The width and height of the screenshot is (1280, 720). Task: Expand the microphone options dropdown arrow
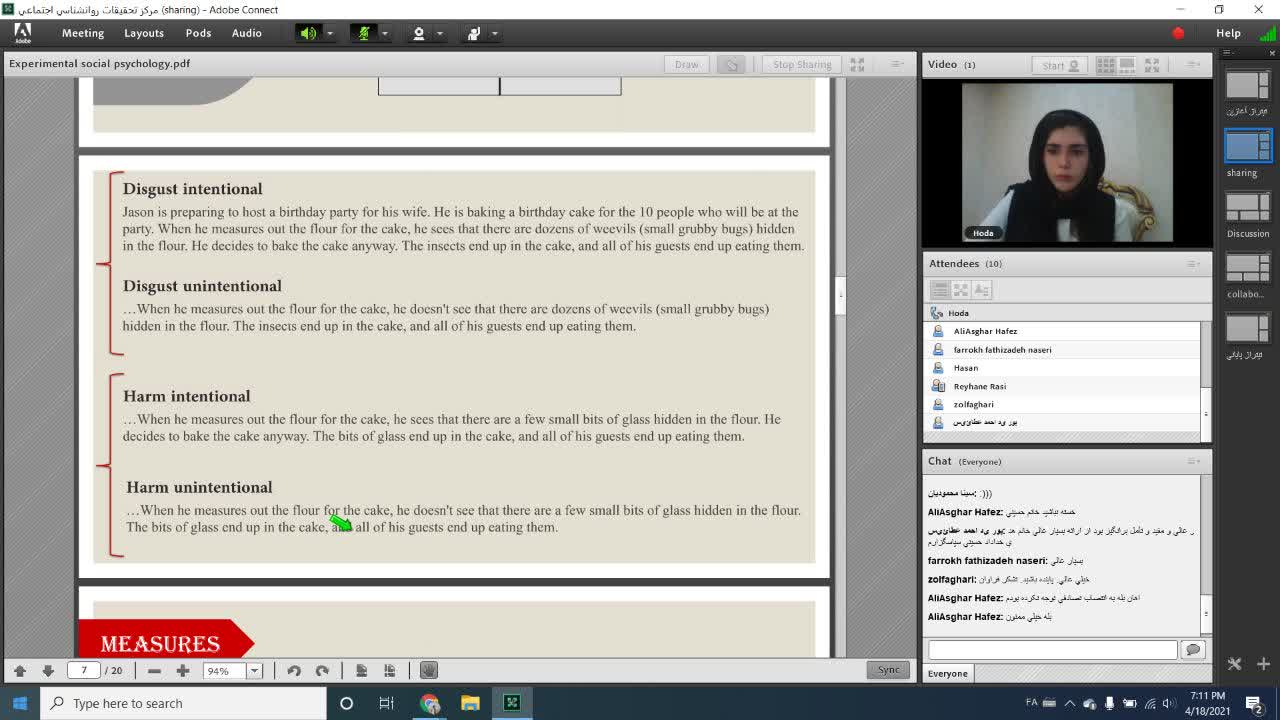(384, 33)
